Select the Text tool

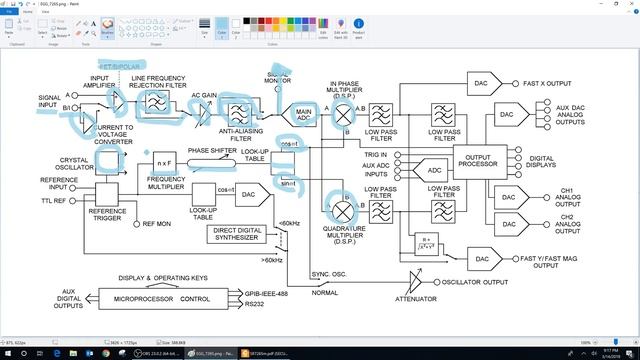[93, 23]
